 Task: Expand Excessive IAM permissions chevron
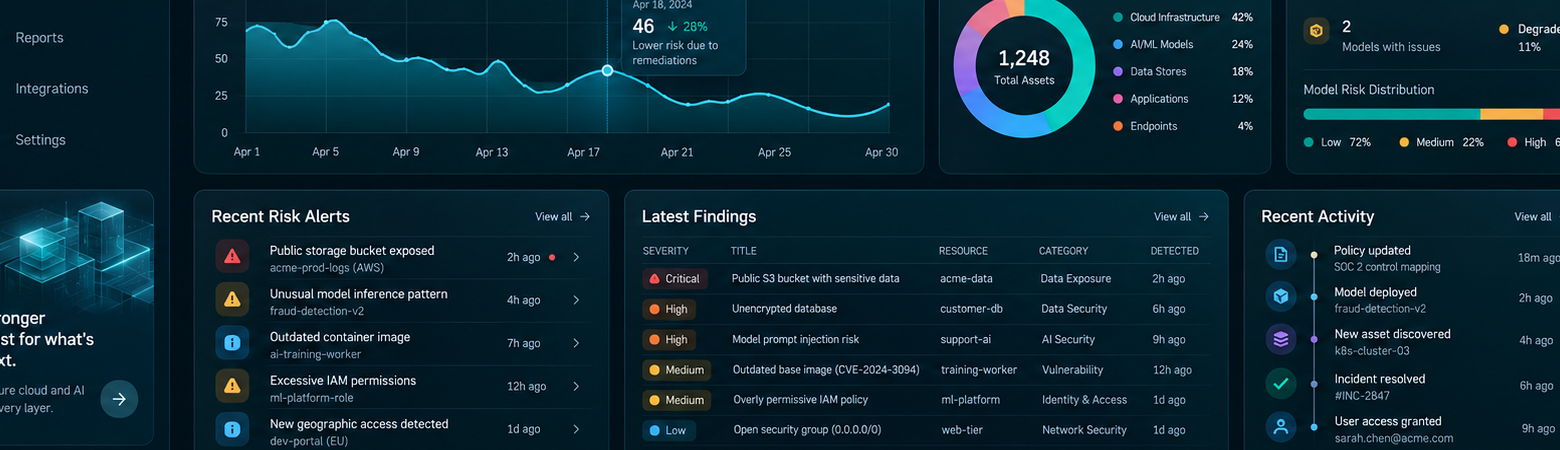[x=576, y=386]
